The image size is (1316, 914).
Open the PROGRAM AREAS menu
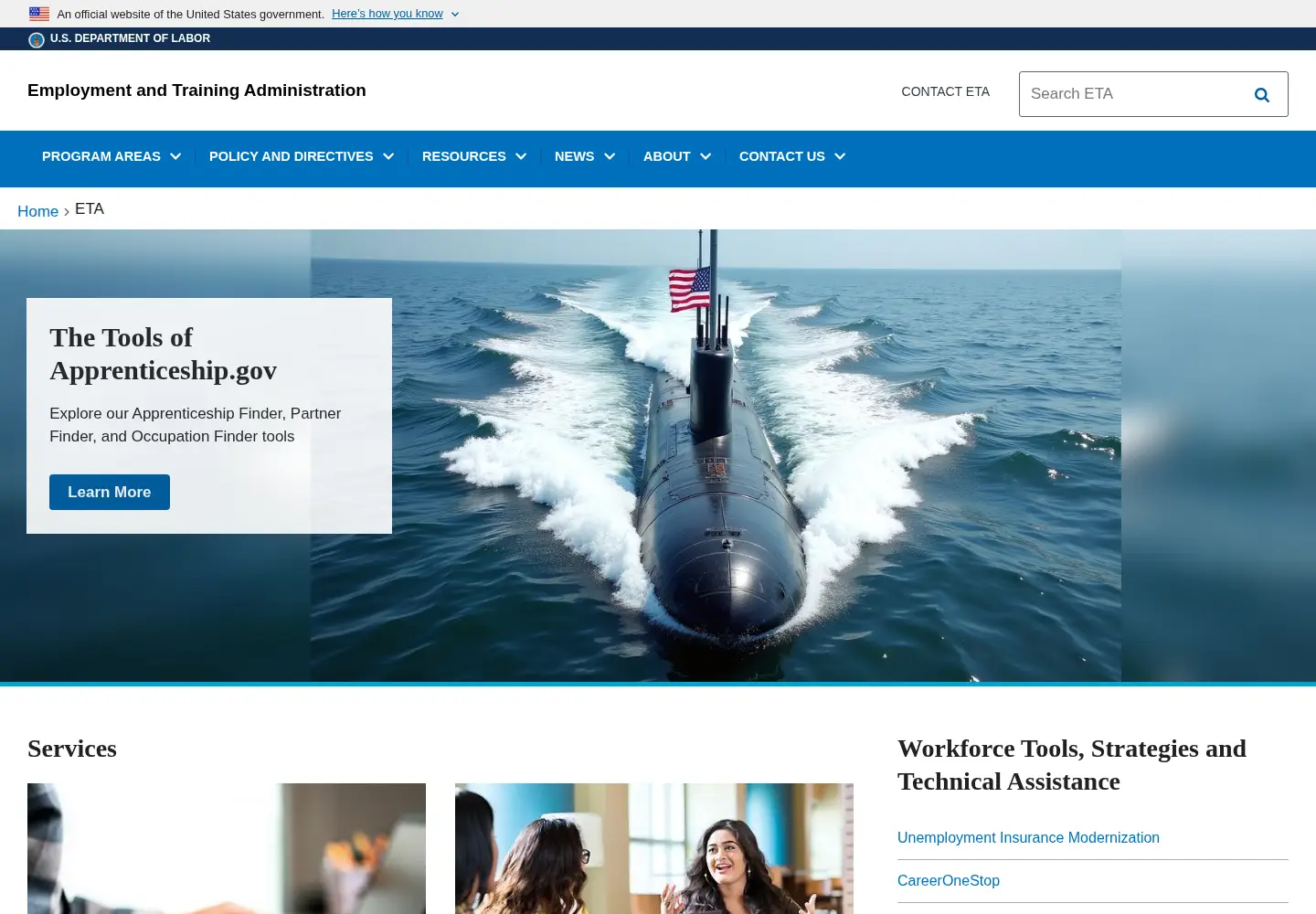101,156
